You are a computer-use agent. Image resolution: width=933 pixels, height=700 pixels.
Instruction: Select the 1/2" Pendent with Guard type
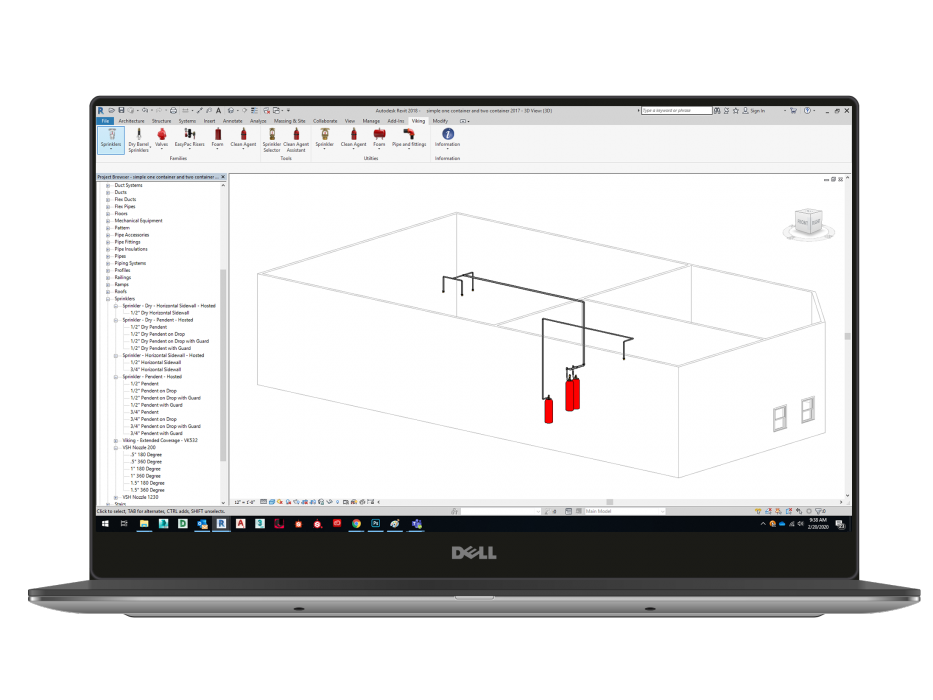[x=156, y=405]
